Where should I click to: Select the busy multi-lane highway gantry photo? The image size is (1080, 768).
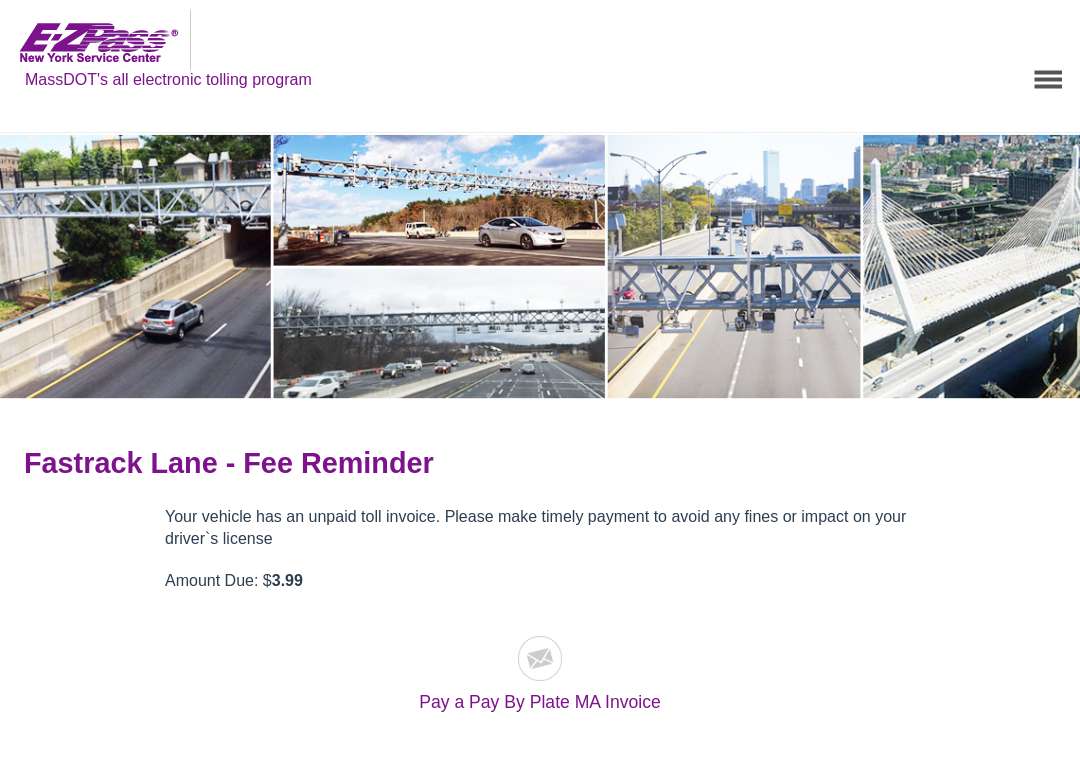click(439, 333)
